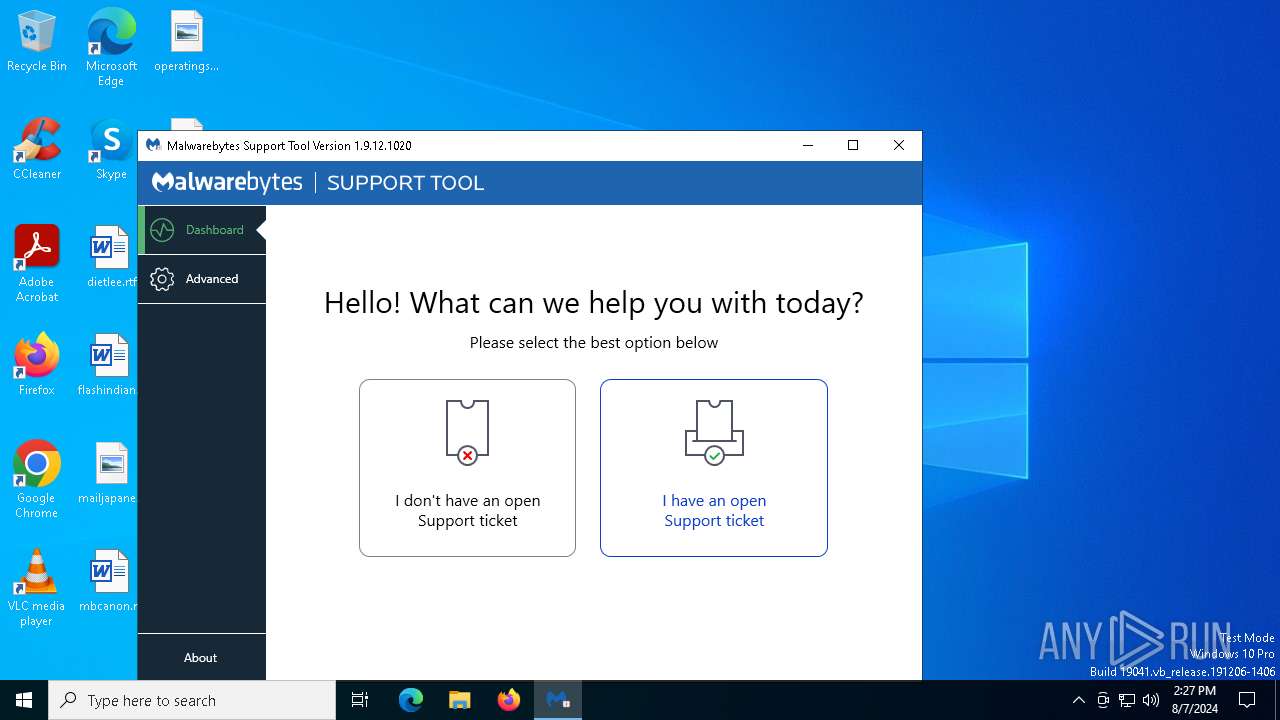1280x720 pixels.
Task: Choose 'I don't have an open Support ticket'
Action: click(467, 468)
